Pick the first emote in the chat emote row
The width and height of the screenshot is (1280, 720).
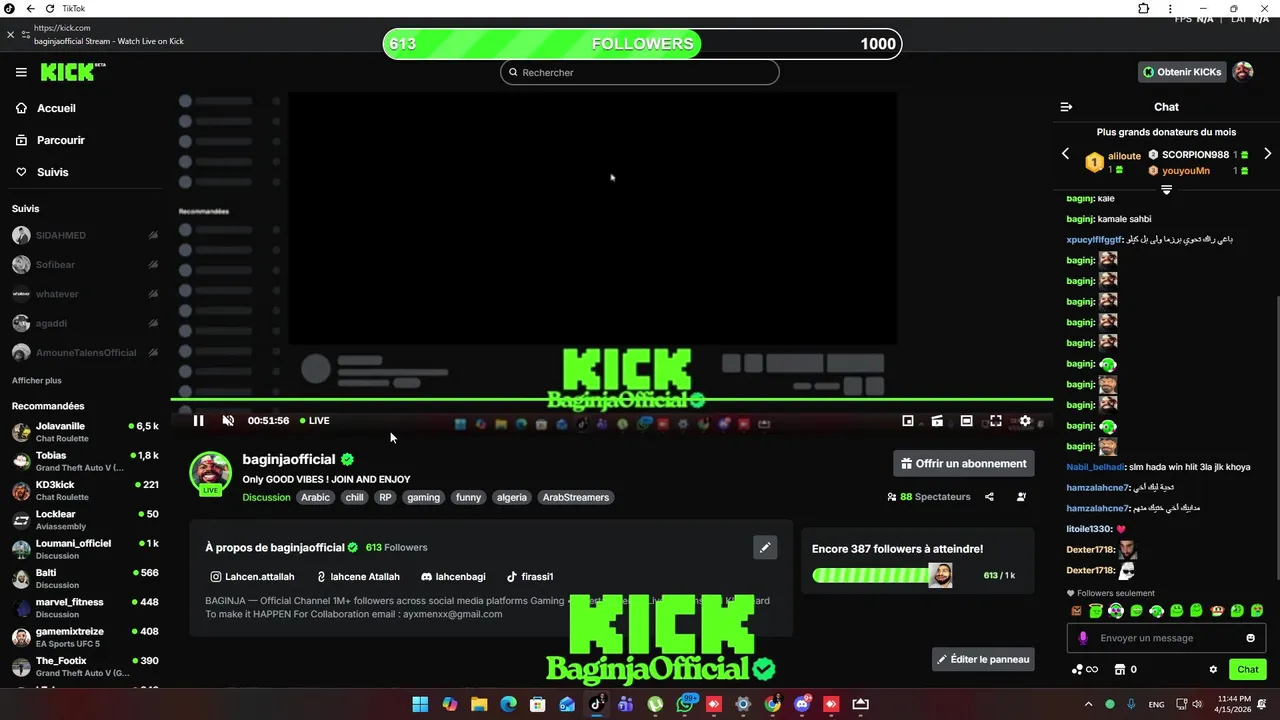[1076, 610]
